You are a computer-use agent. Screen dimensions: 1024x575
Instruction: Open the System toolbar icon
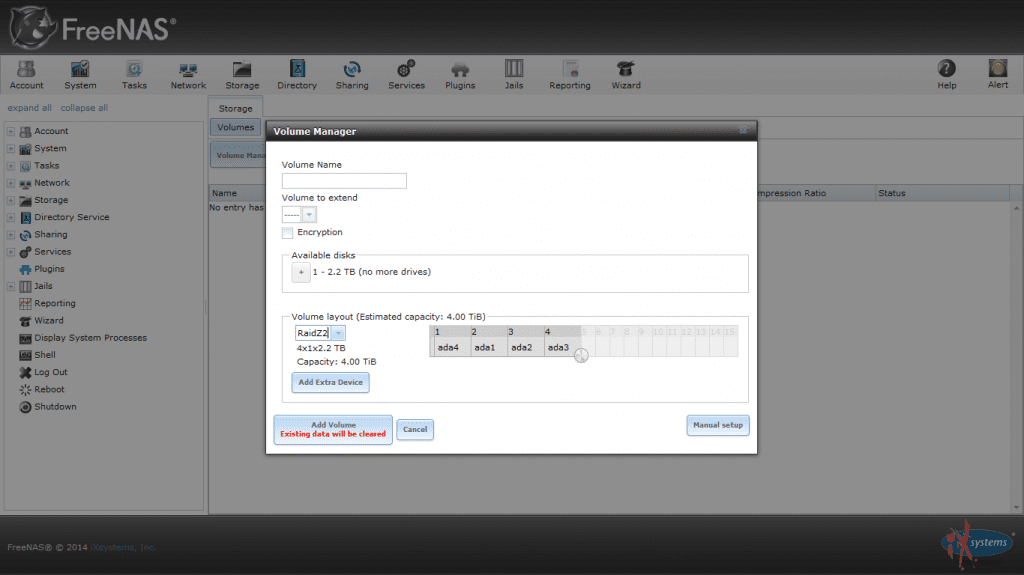tap(80, 74)
